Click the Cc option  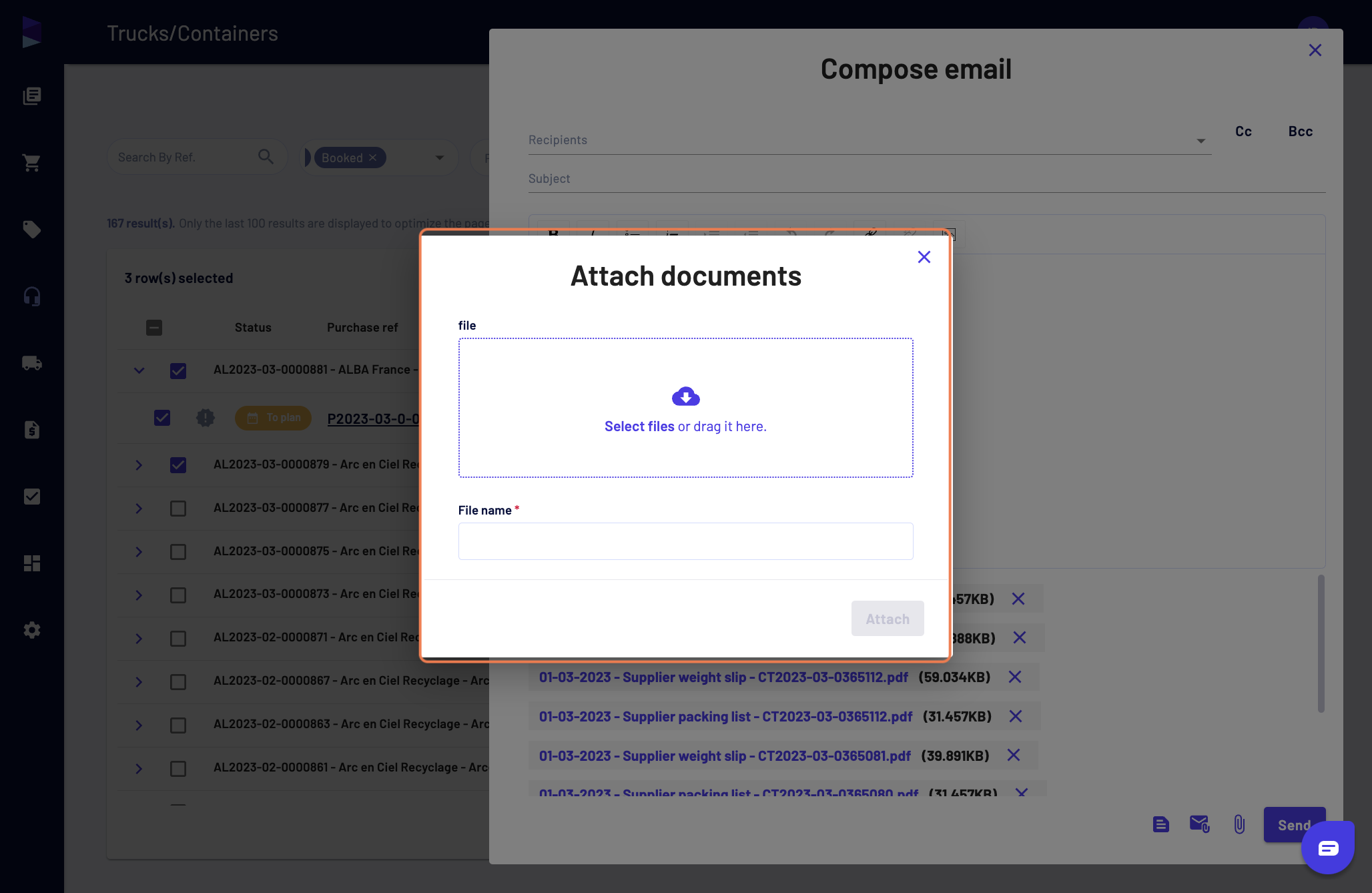(1243, 131)
